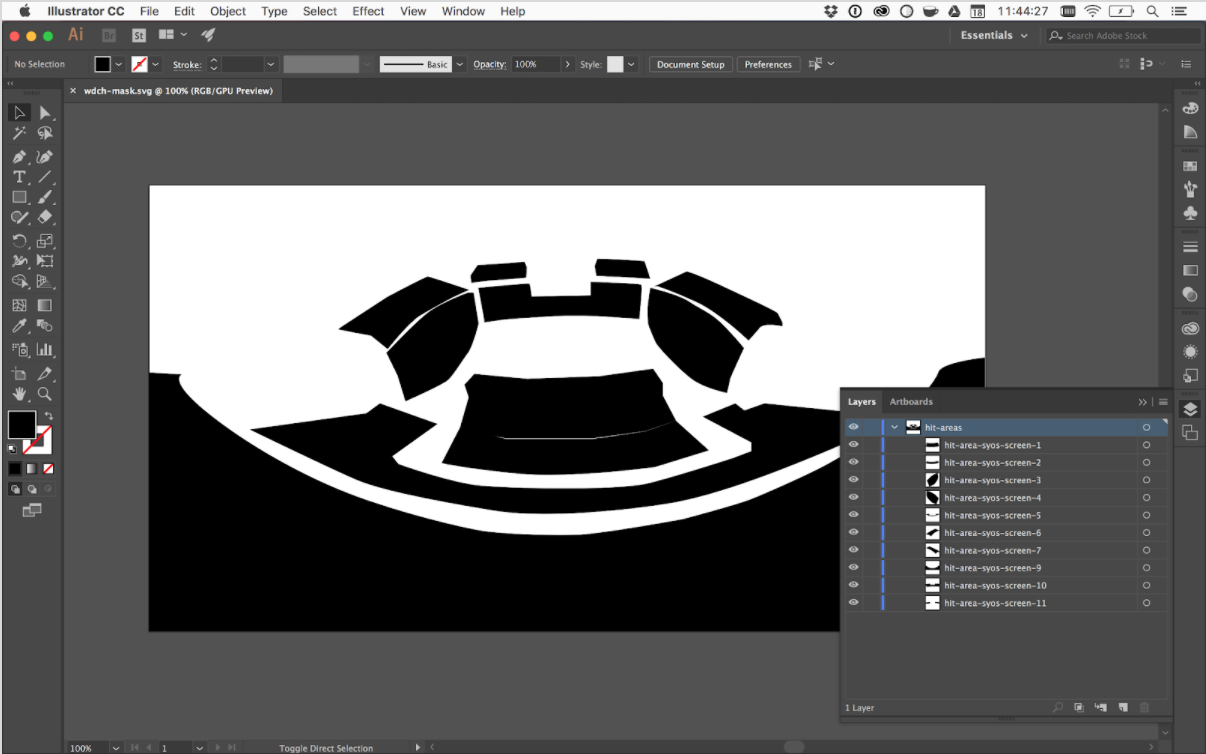Select the Artboard tool

(x=19, y=373)
